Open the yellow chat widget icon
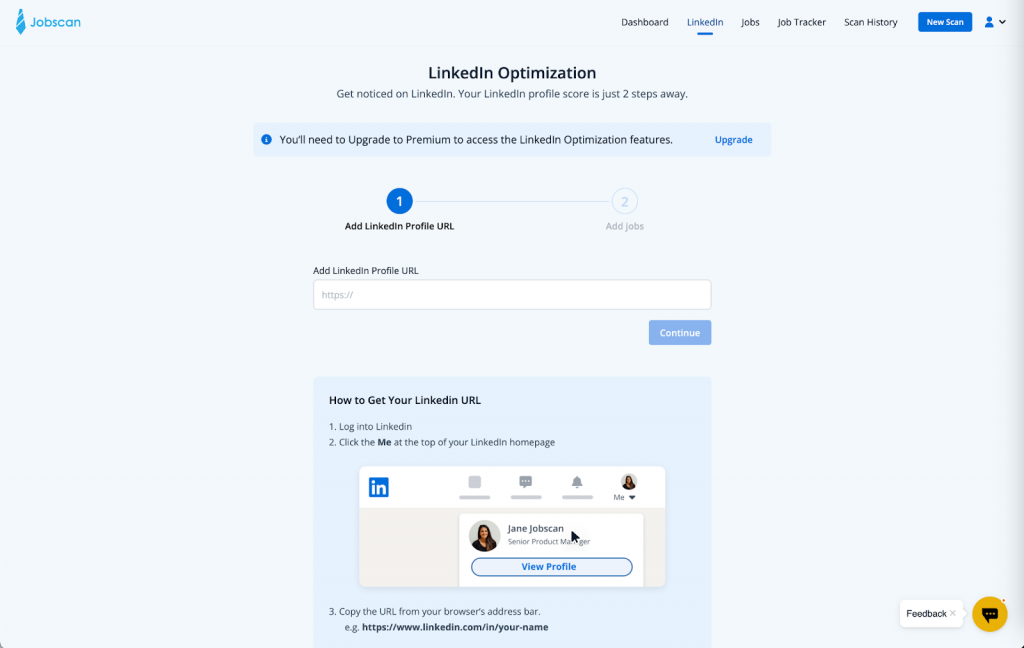The height and width of the screenshot is (648, 1024). [x=989, y=613]
